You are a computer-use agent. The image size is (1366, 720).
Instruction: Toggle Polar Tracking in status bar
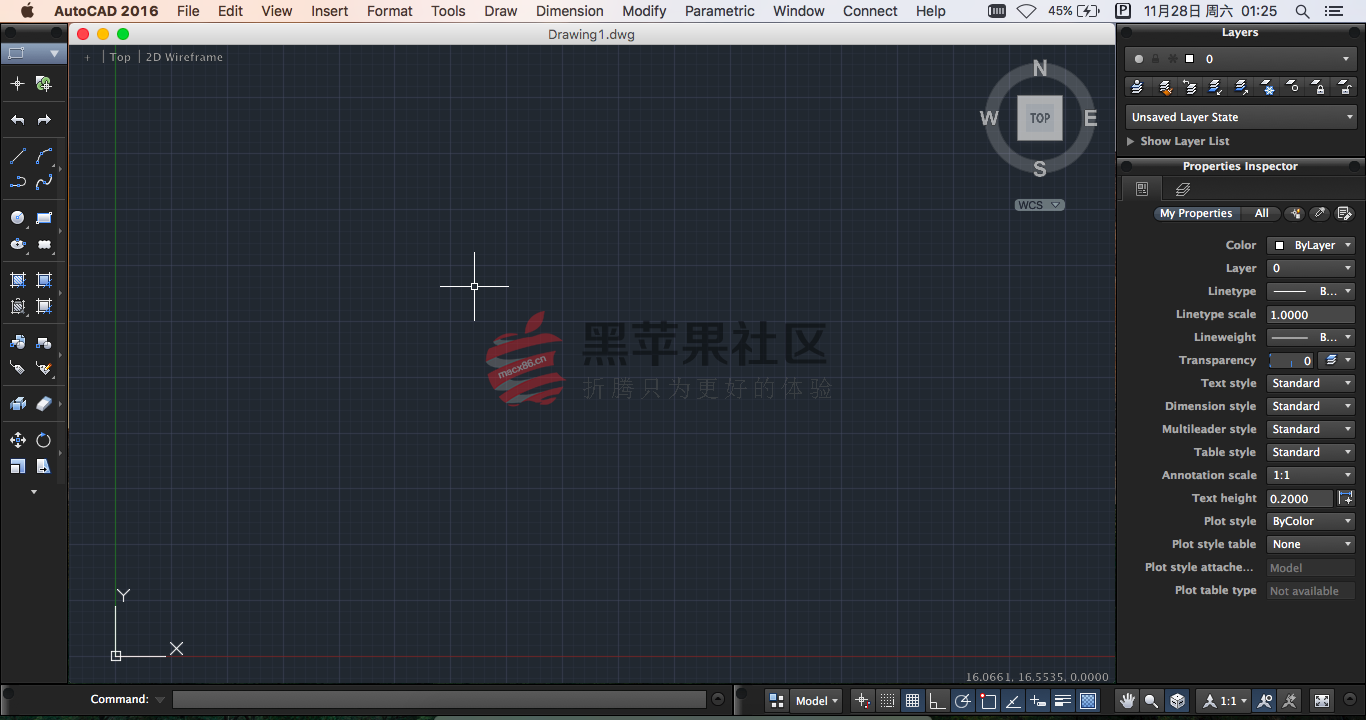click(x=963, y=701)
